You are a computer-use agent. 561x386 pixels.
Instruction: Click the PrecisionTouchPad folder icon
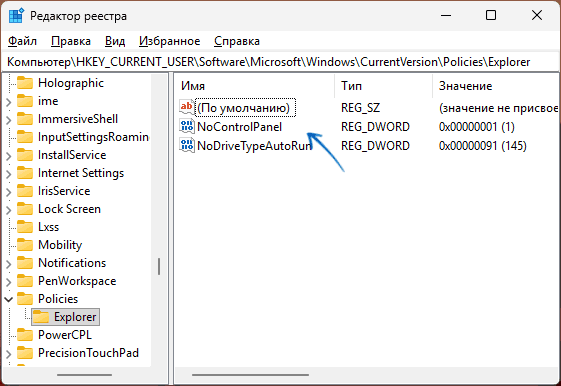pyautogui.click(x=25, y=353)
